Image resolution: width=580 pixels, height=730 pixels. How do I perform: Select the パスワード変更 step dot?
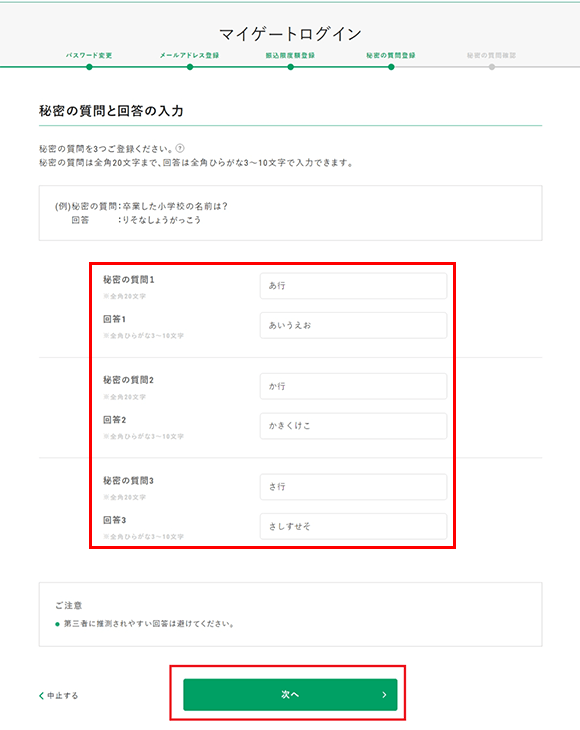coord(89,67)
